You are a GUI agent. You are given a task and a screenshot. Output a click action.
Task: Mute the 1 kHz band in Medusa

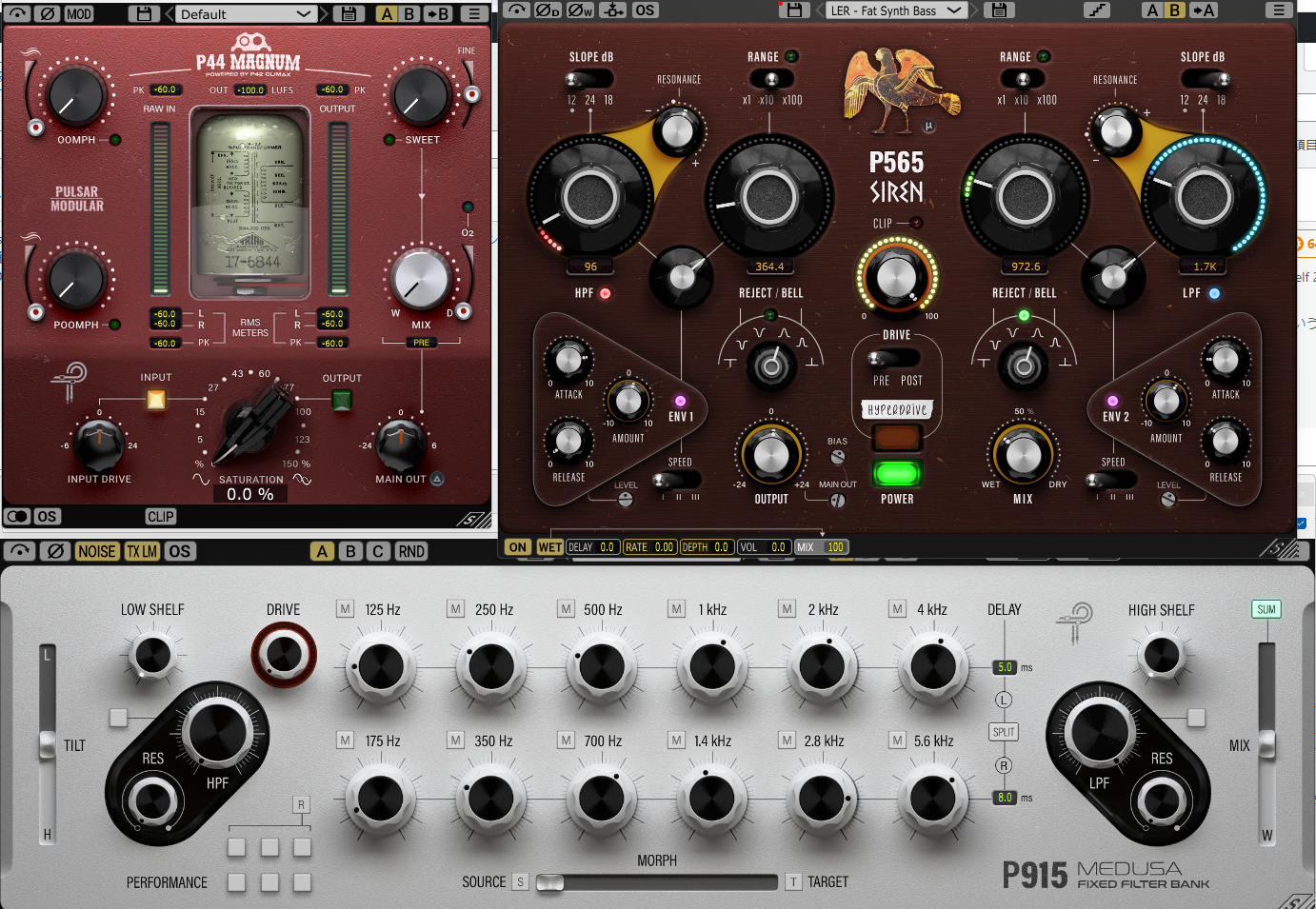tap(677, 609)
